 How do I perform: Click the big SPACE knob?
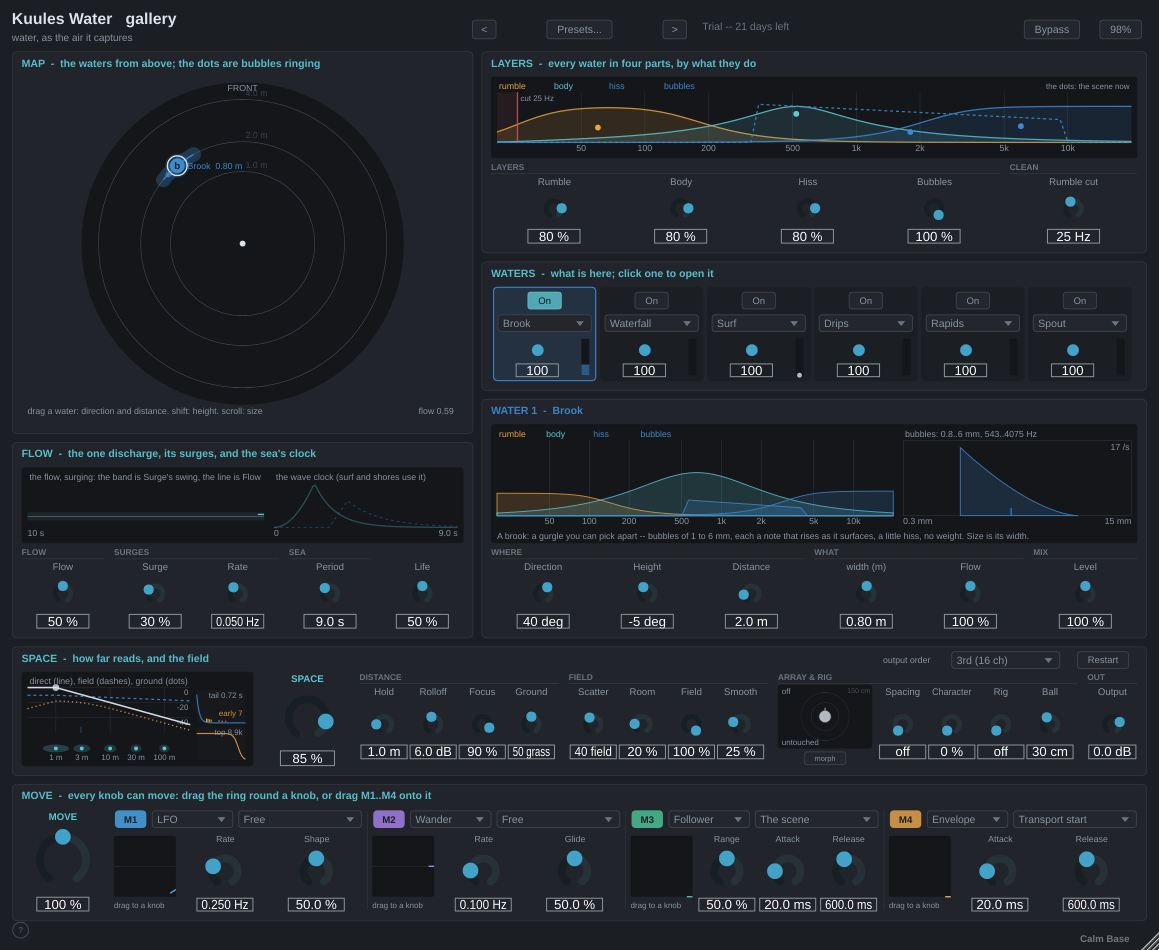[307, 717]
